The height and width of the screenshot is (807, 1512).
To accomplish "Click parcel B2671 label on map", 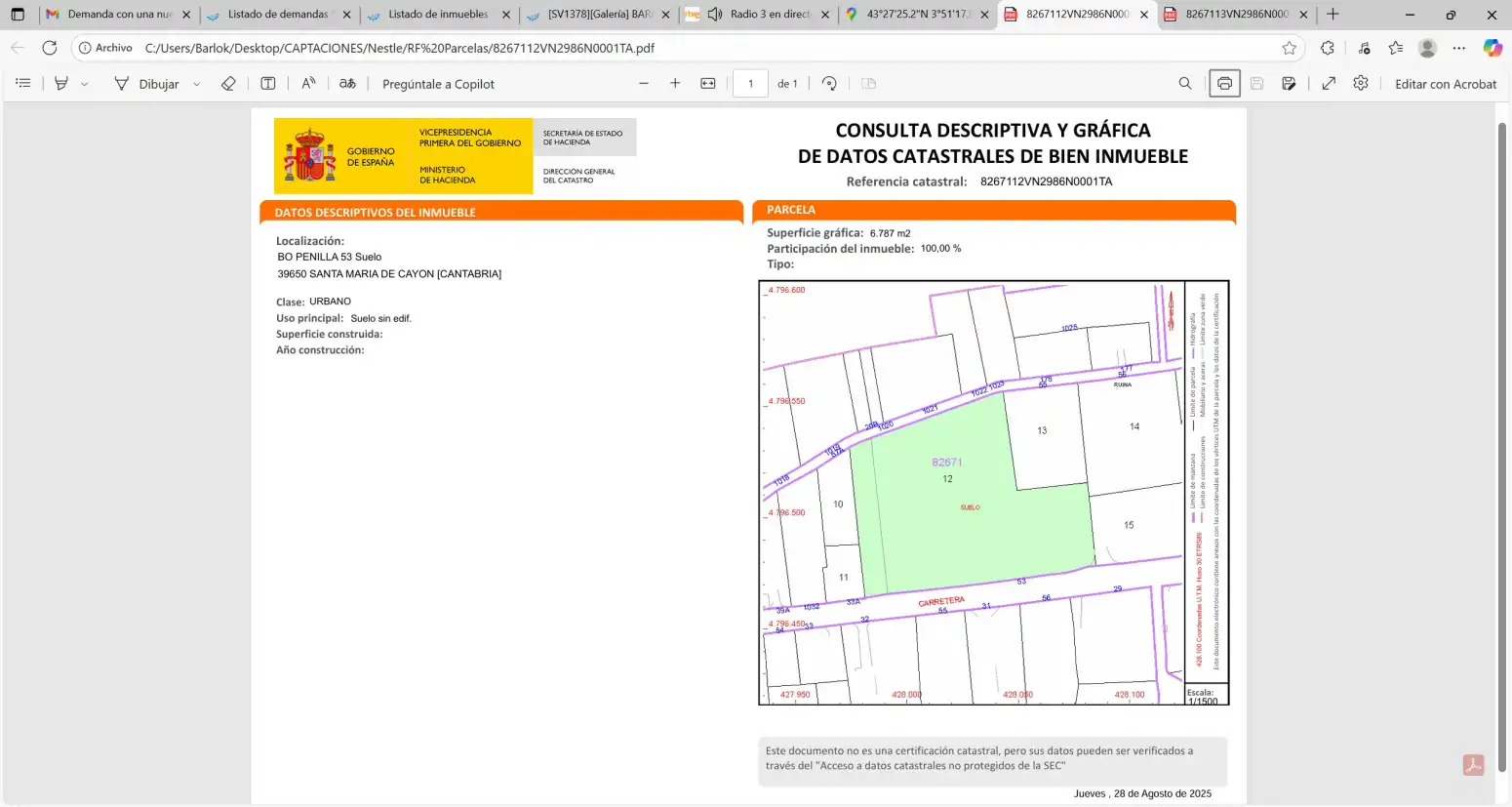I will click(x=946, y=463).
